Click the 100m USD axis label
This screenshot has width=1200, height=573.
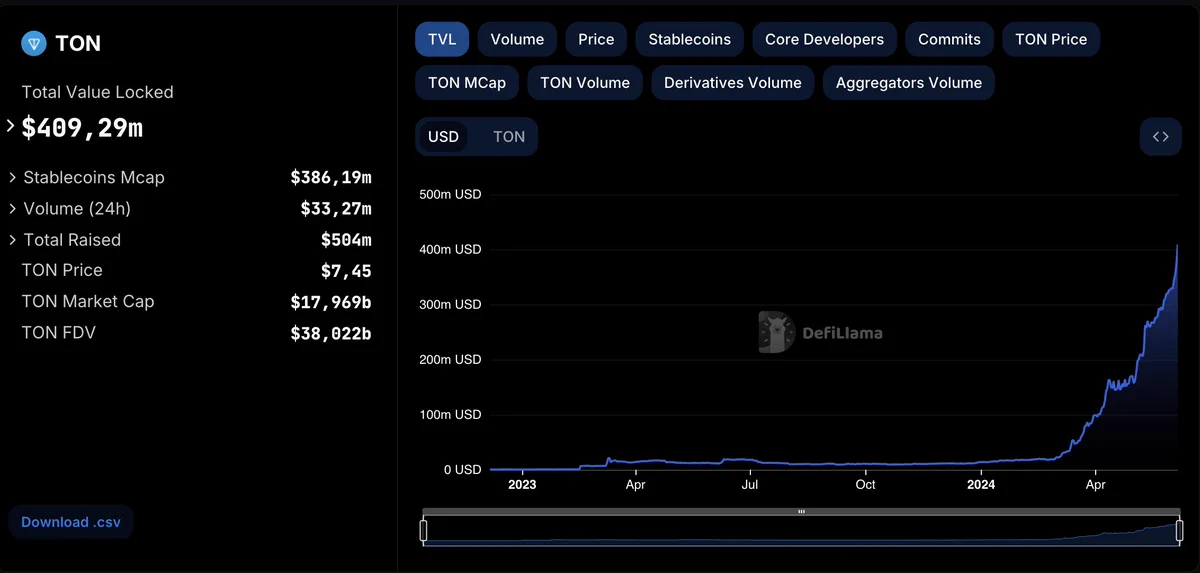click(450, 415)
